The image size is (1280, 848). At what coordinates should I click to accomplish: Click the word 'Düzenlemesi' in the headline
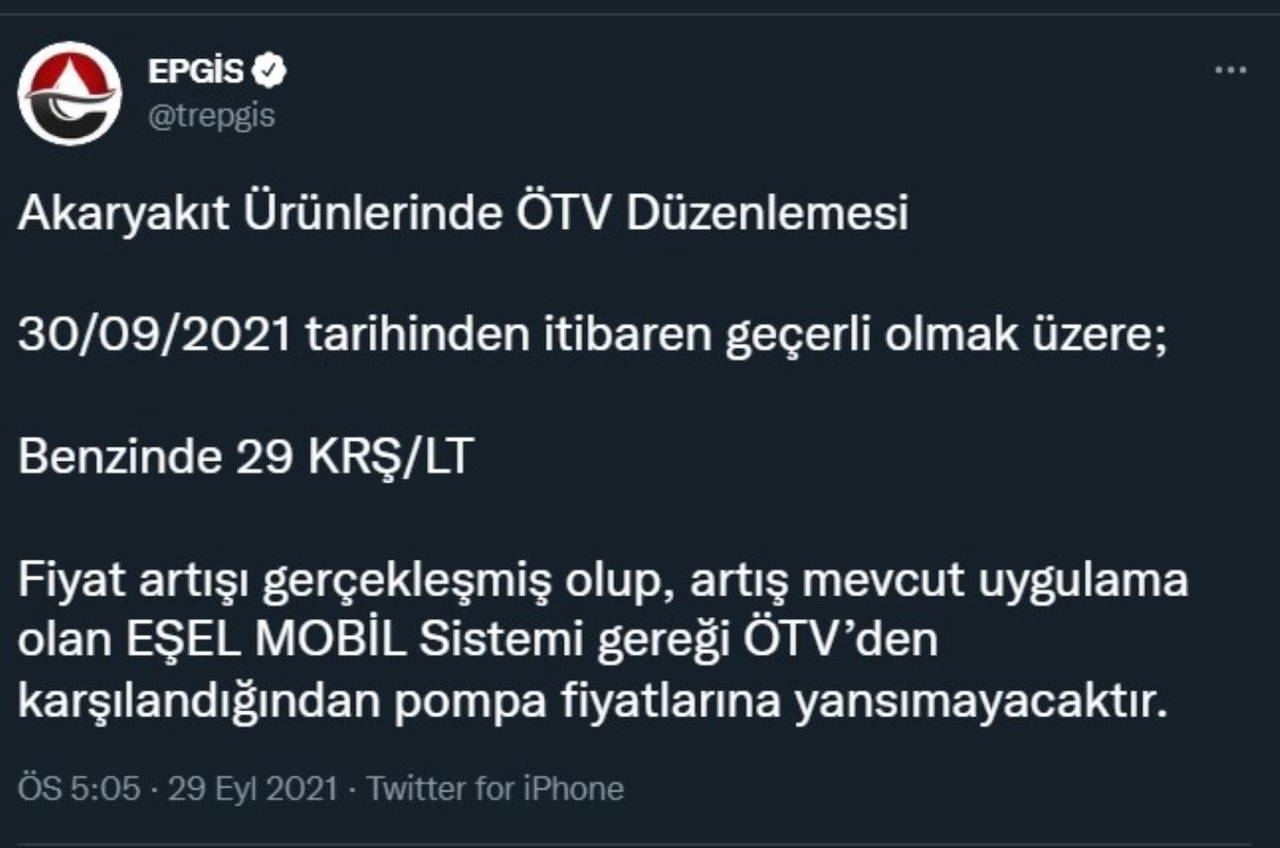[767, 215]
